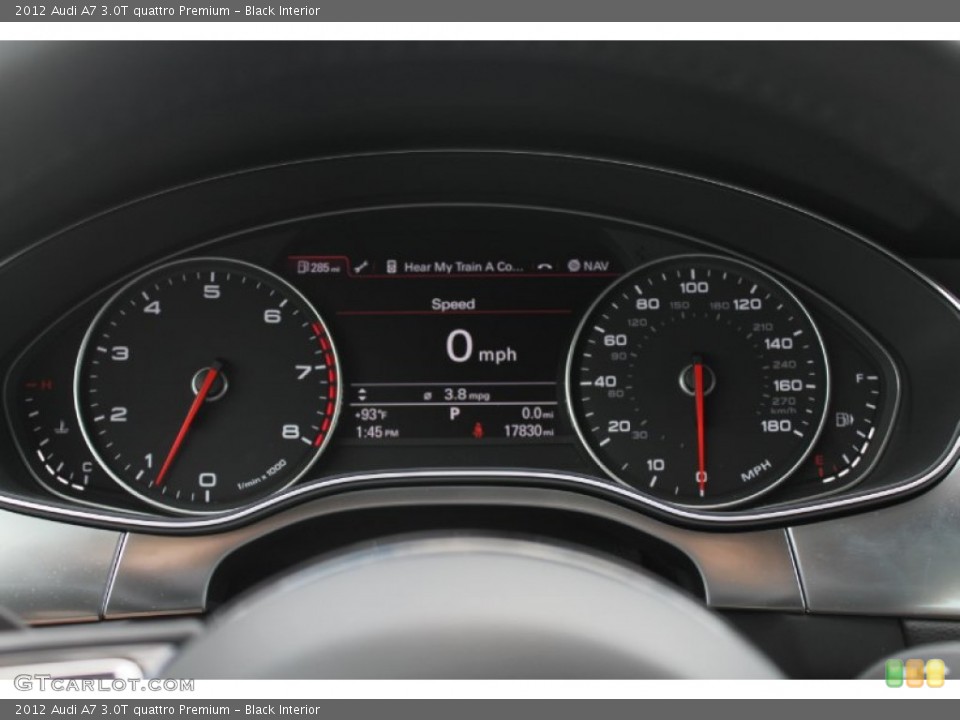Click the red 'H' hot temperature mark
960x720 pixels.
click(46, 384)
